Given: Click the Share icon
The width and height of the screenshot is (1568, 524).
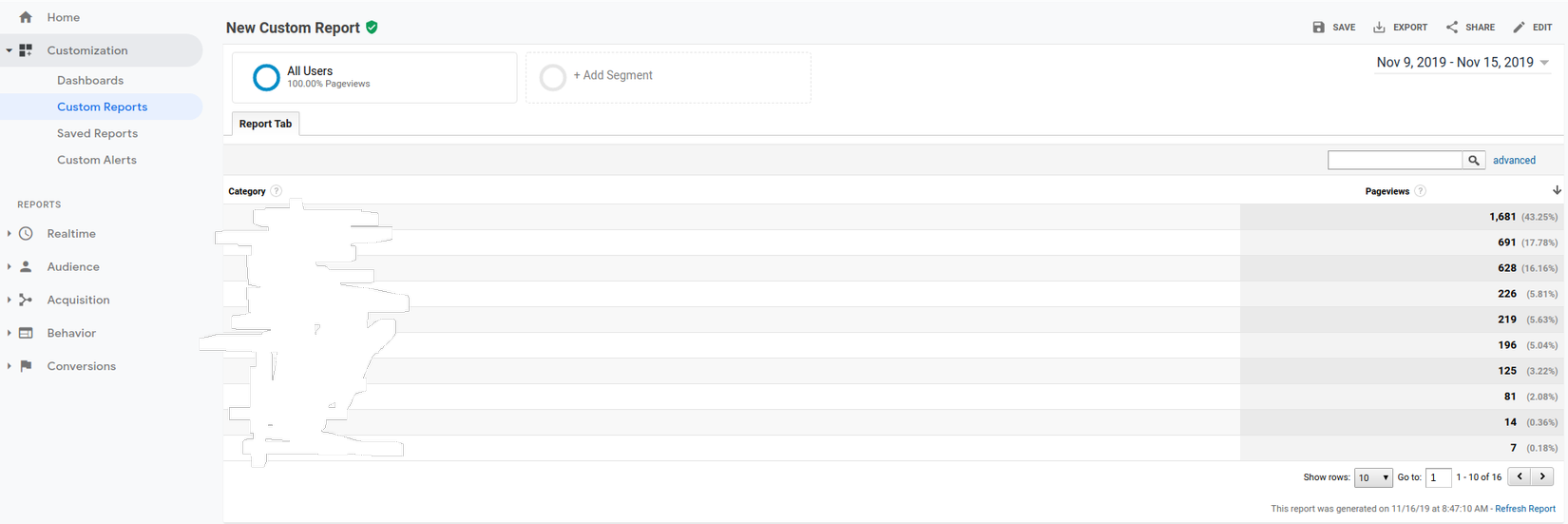Looking at the screenshot, I should pyautogui.click(x=1452, y=28).
